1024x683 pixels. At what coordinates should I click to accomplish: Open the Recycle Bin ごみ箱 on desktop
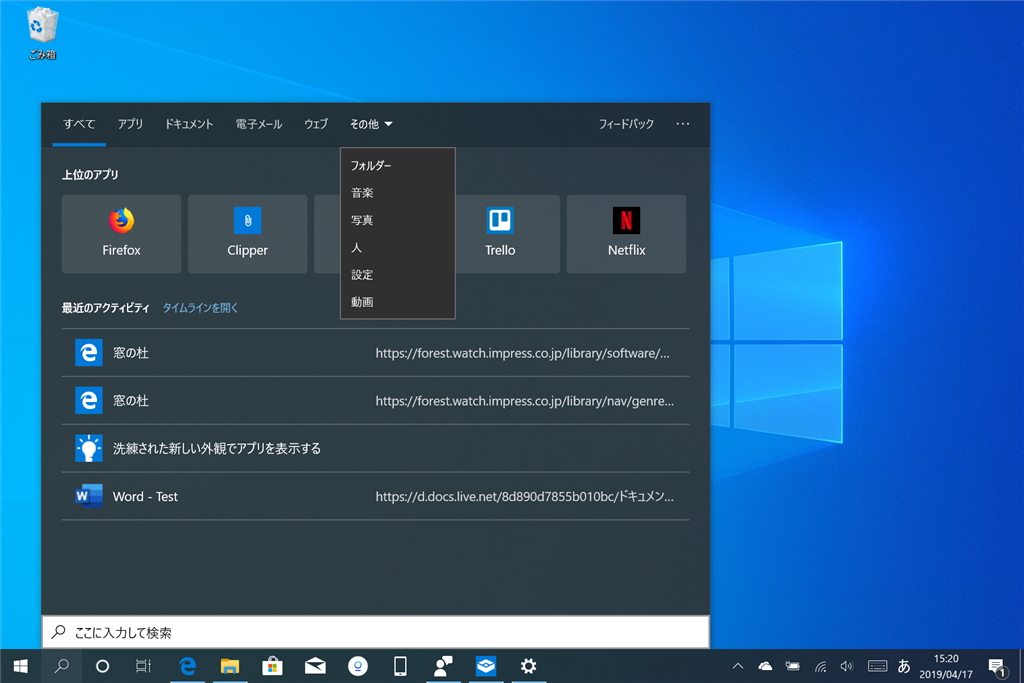[x=42, y=33]
